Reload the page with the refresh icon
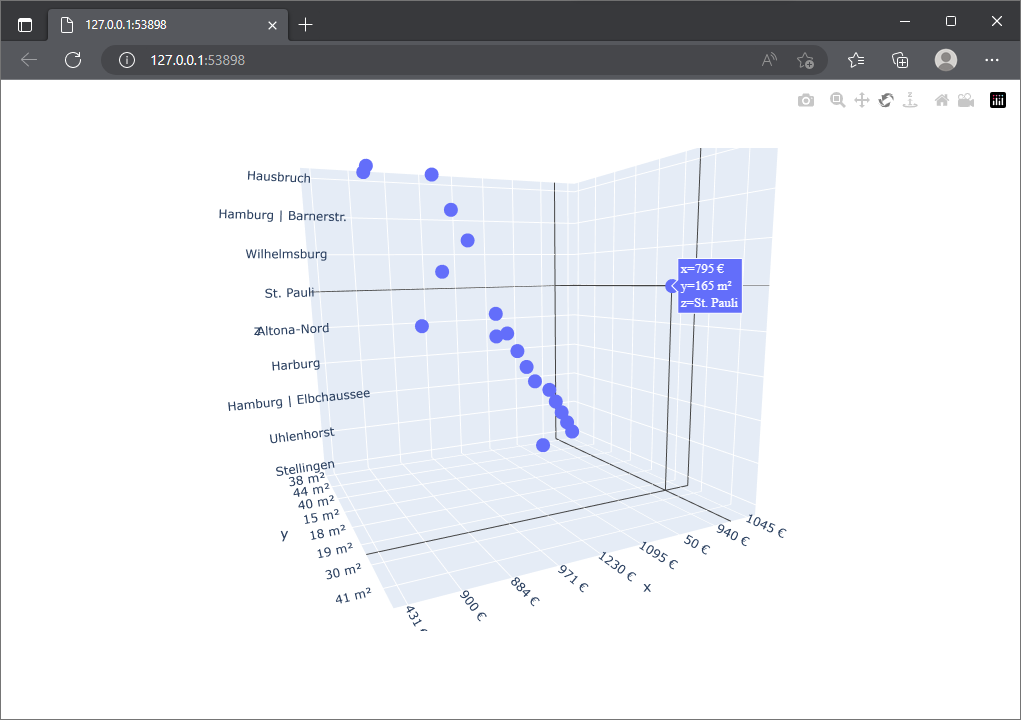The height and width of the screenshot is (720, 1021). point(73,60)
